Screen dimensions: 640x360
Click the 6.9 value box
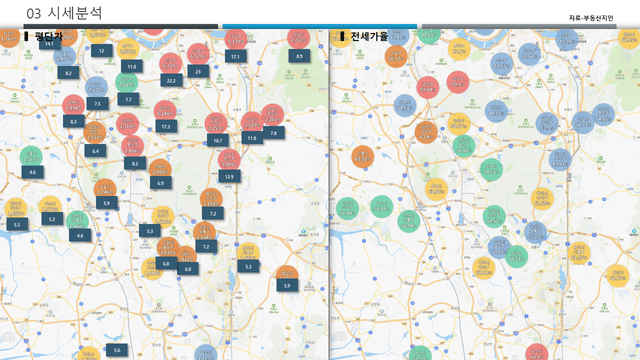click(x=161, y=183)
